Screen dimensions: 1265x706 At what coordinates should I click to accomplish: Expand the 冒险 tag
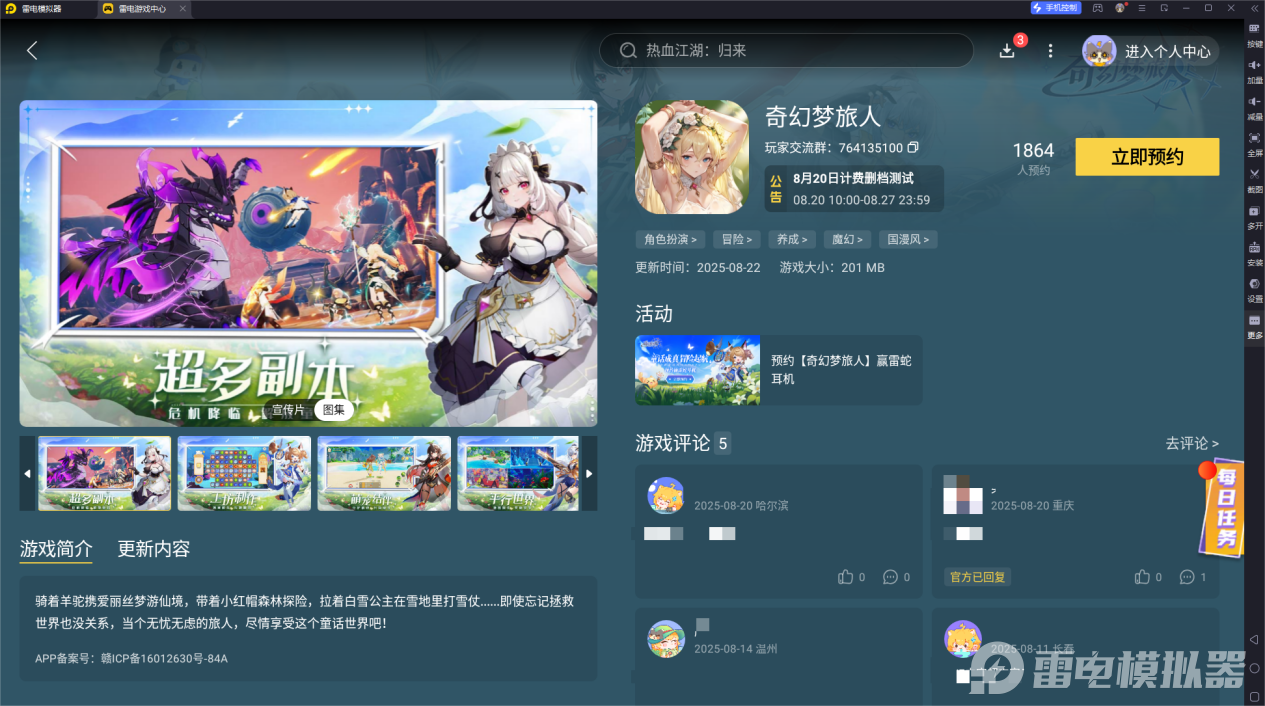pyautogui.click(x=736, y=239)
